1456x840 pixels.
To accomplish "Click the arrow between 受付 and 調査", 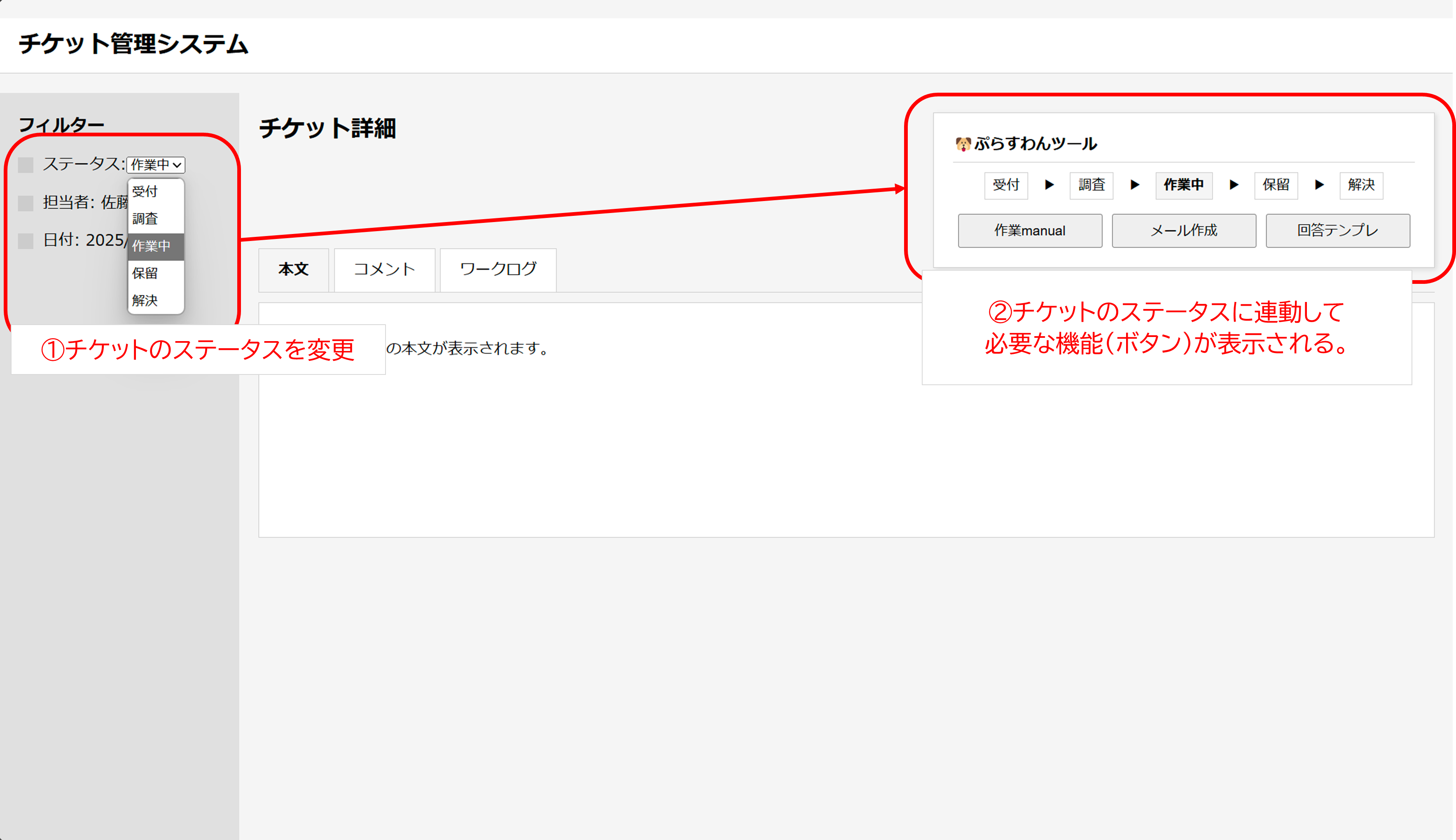I will 1050,185.
